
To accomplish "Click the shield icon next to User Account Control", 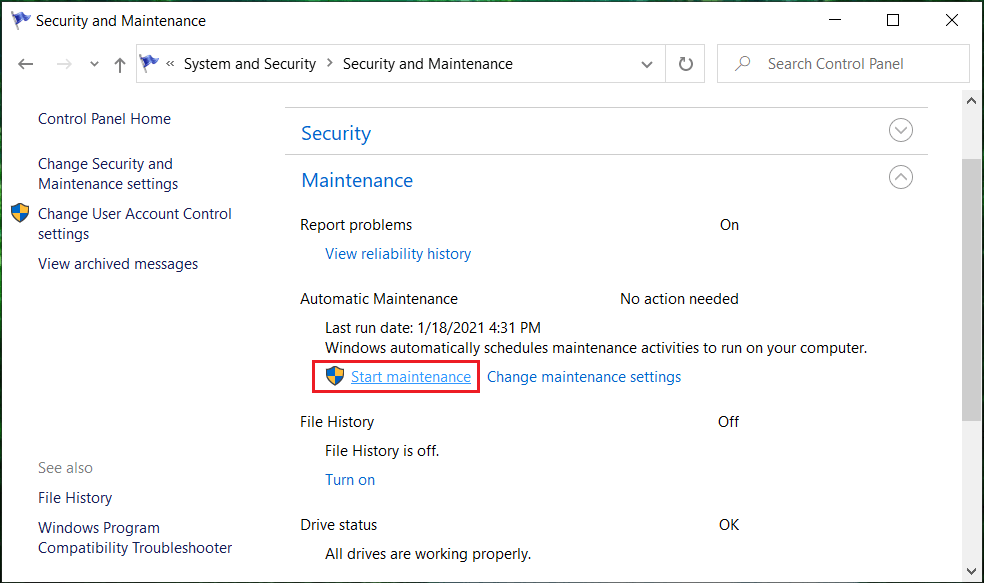I will [x=20, y=213].
